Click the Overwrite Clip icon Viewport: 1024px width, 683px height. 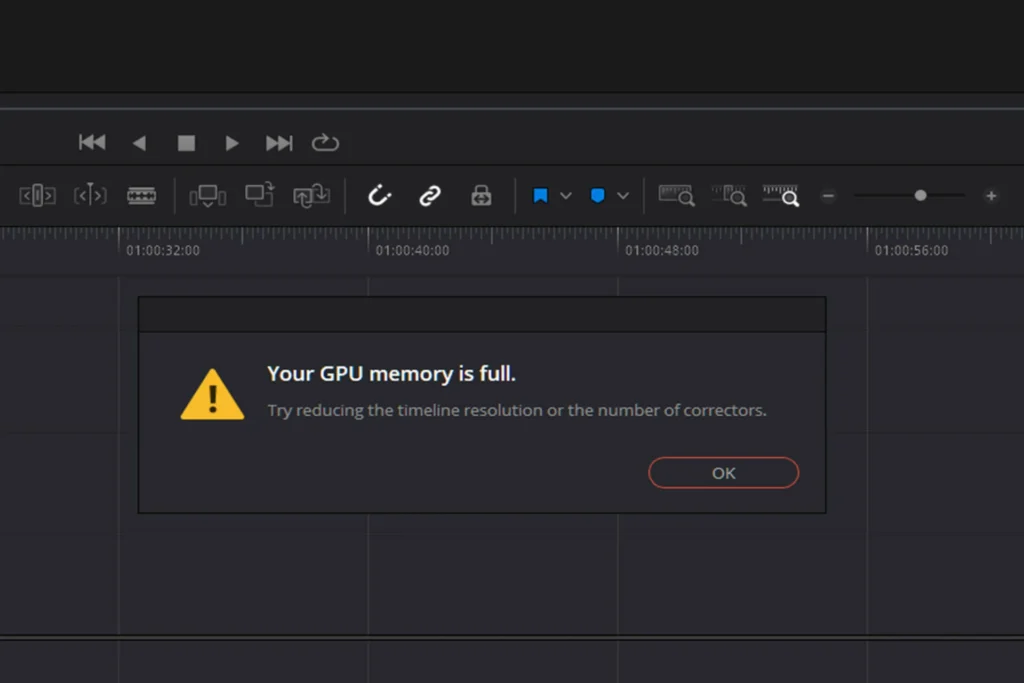[259, 195]
